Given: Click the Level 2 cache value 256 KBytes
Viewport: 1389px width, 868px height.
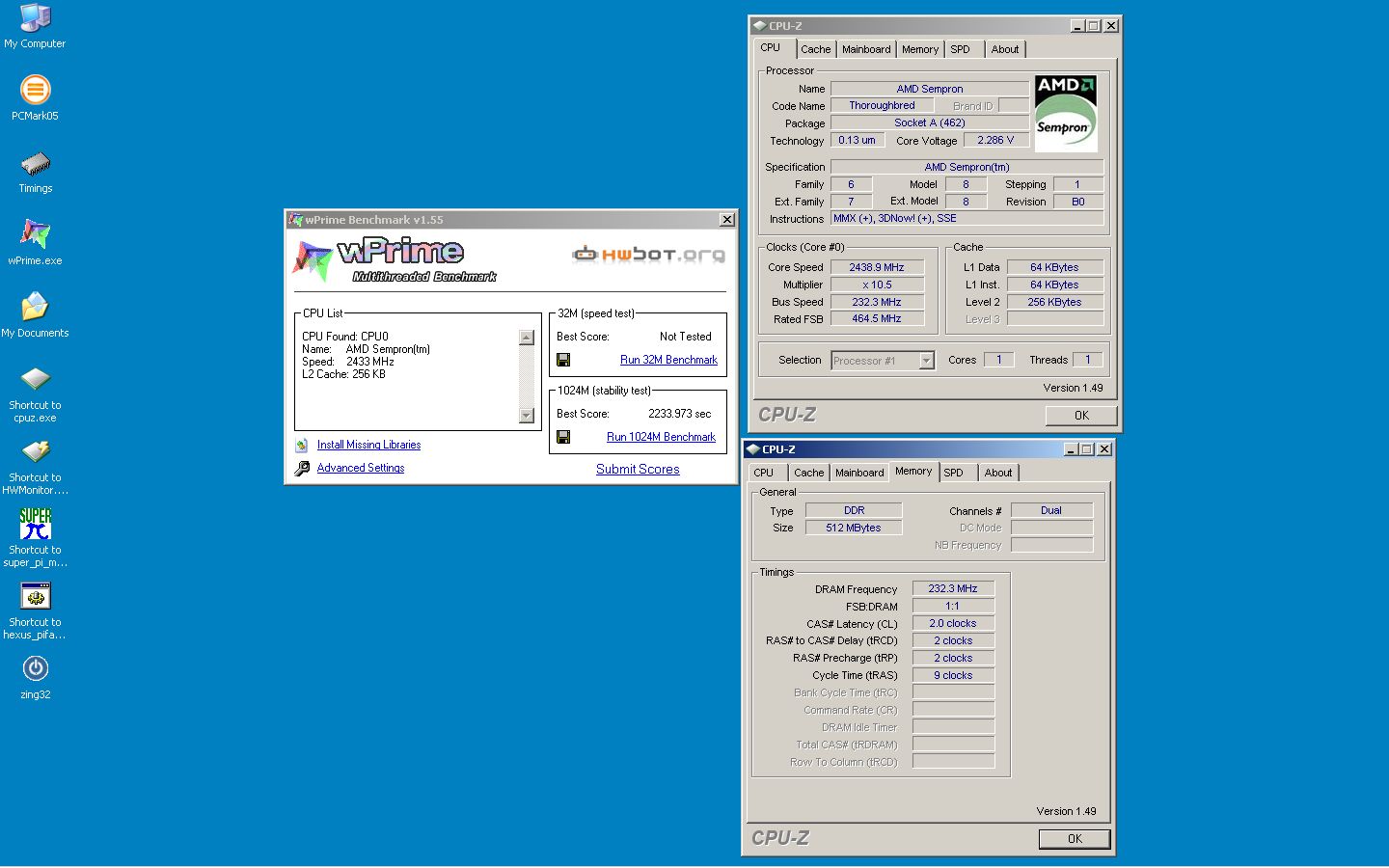Looking at the screenshot, I should pos(1054,302).
